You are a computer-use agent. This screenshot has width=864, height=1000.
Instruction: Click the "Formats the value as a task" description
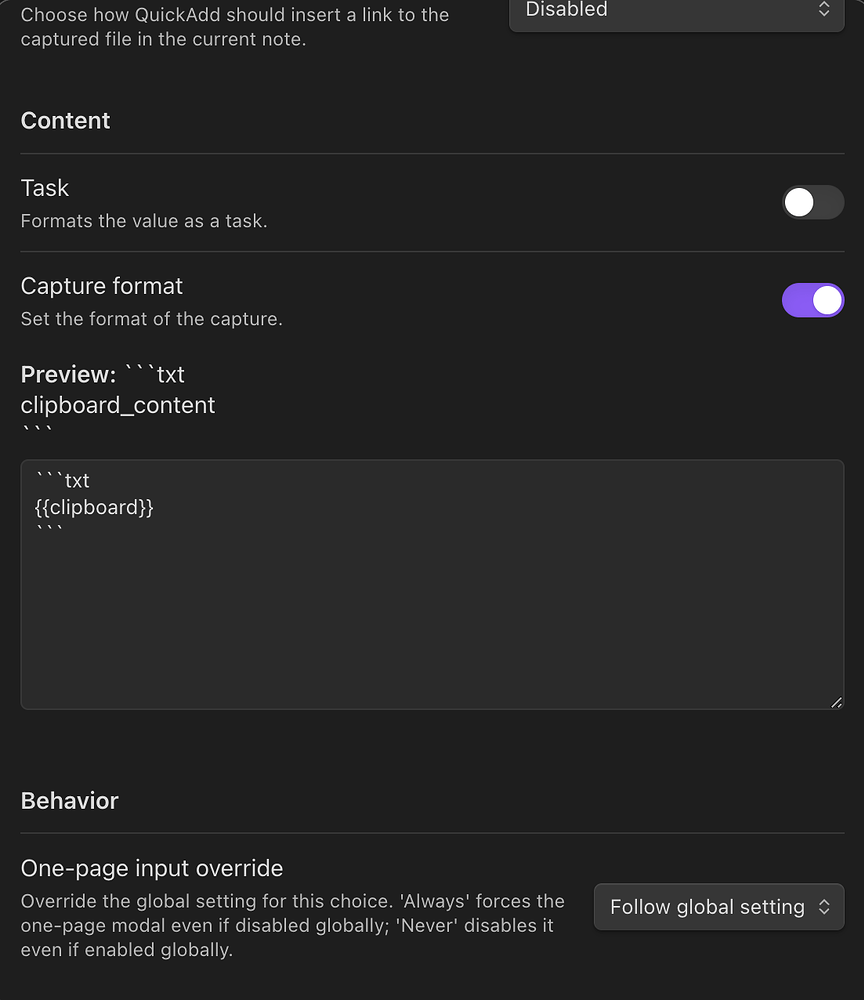(x=144, y=221)
